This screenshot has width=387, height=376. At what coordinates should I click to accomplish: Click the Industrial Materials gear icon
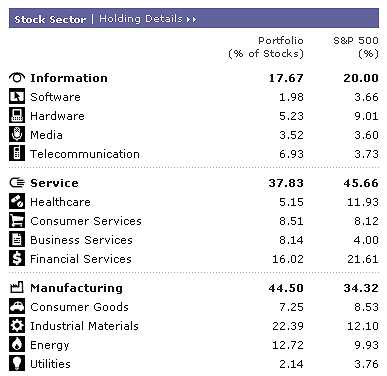pyautogui.click(x=17, y=326)
